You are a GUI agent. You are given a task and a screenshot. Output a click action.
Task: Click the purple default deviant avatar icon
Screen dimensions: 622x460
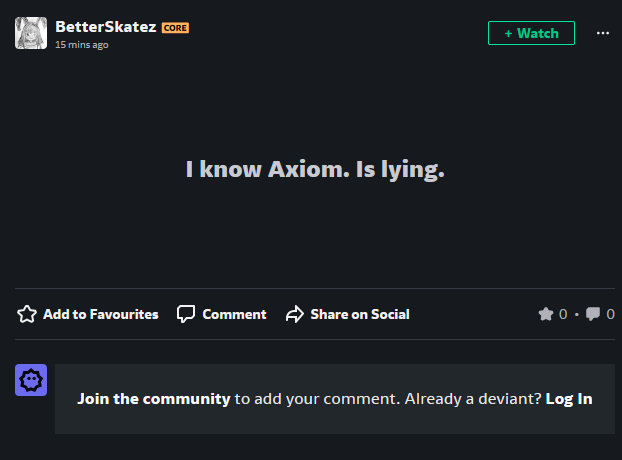pos(31,380)
